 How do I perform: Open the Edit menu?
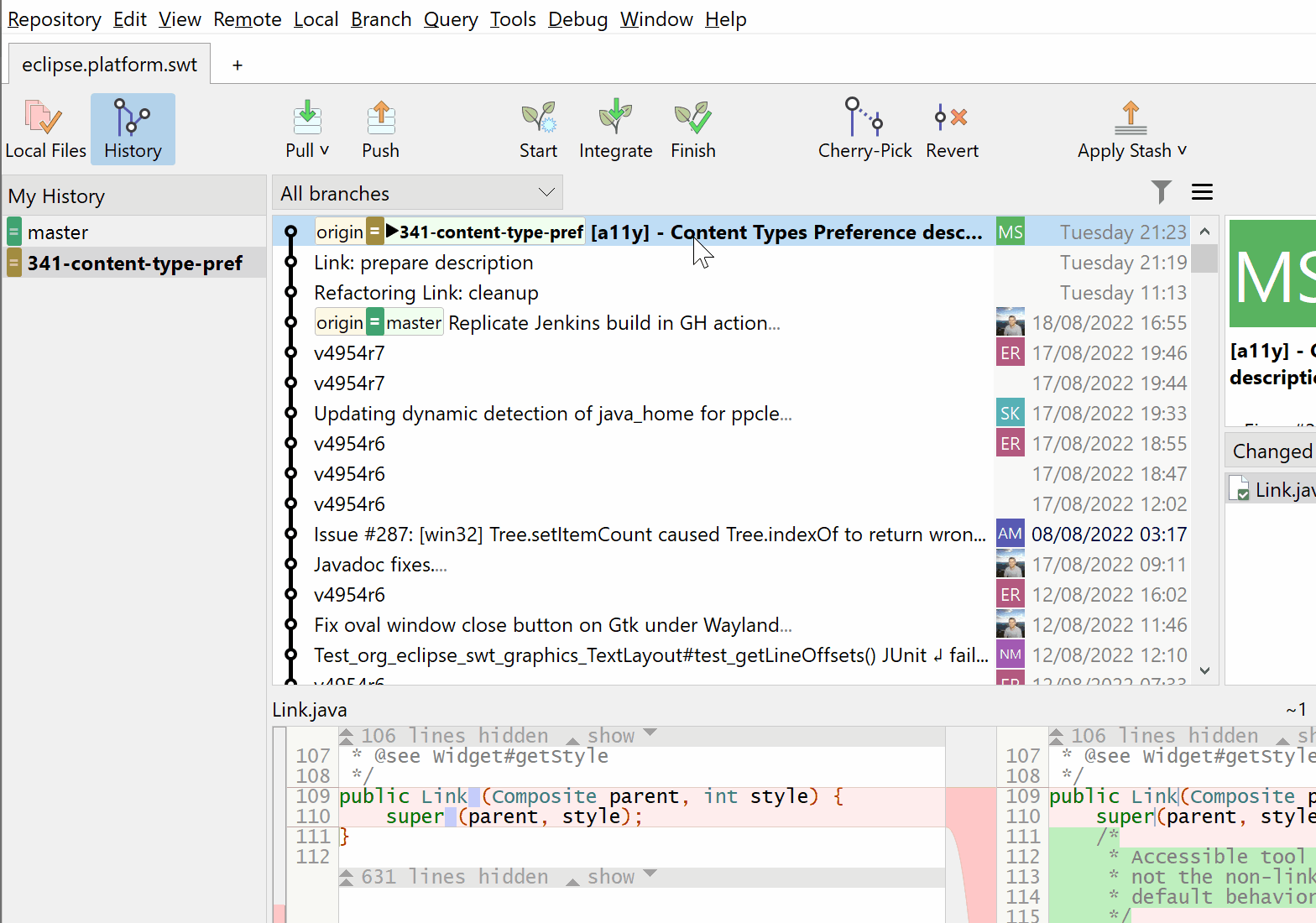[130, 18]
